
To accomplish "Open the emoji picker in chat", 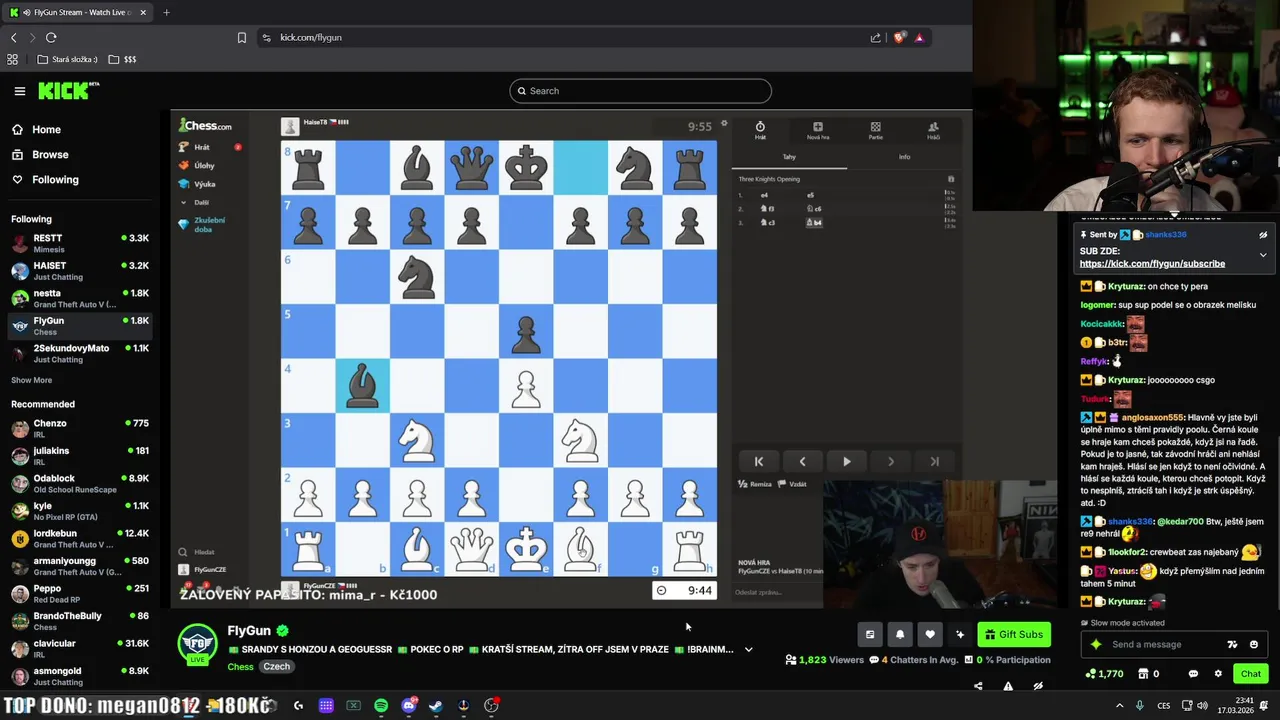I will click(x=1254, y=644).
